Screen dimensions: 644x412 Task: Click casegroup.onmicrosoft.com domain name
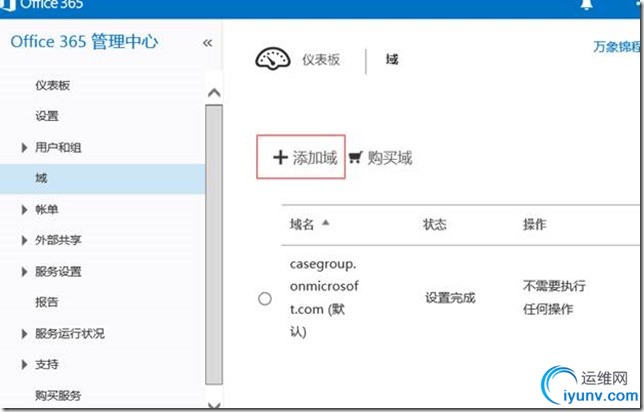coord(324,298)
